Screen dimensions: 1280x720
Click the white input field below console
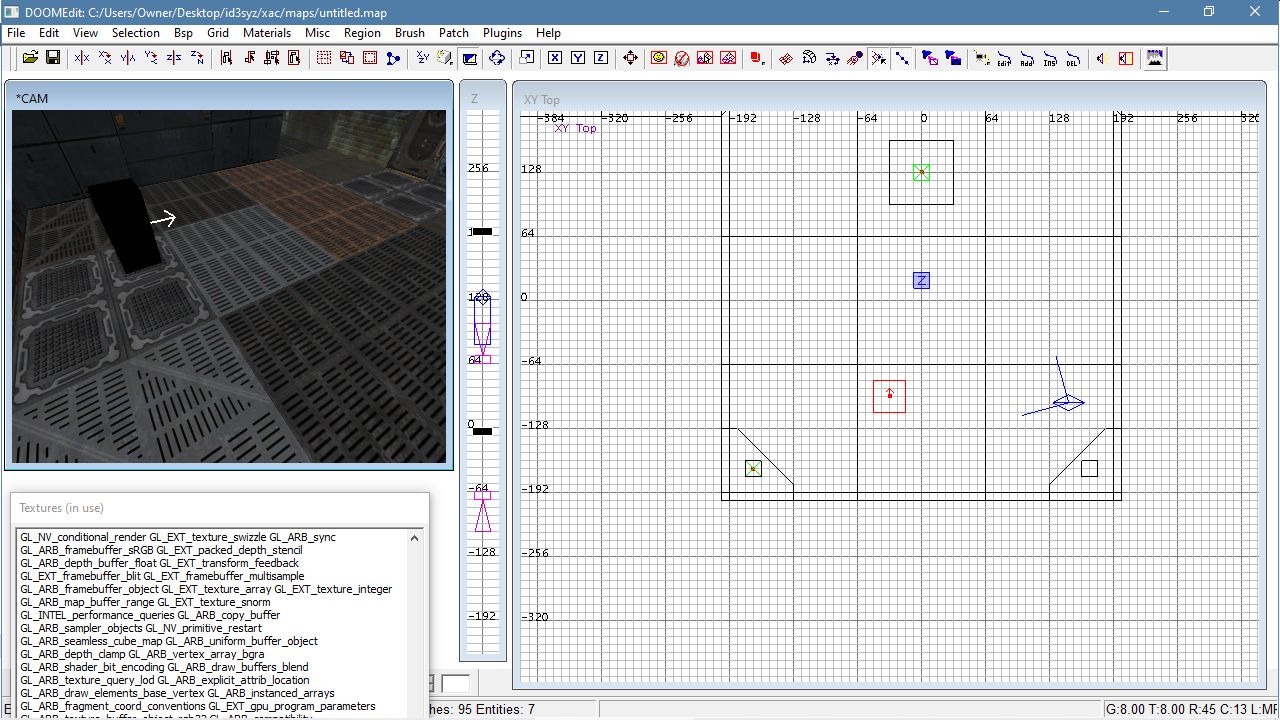coord(455,684)
